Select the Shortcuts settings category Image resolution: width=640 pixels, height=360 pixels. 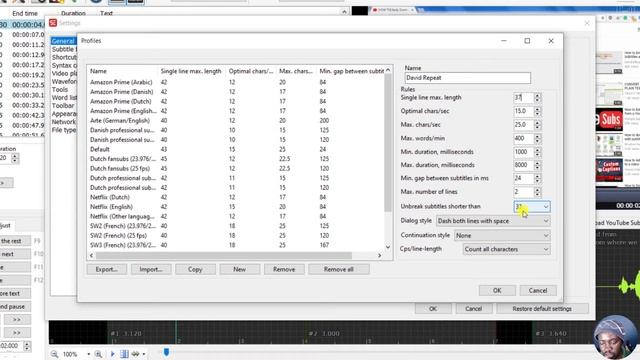point(64,57)
